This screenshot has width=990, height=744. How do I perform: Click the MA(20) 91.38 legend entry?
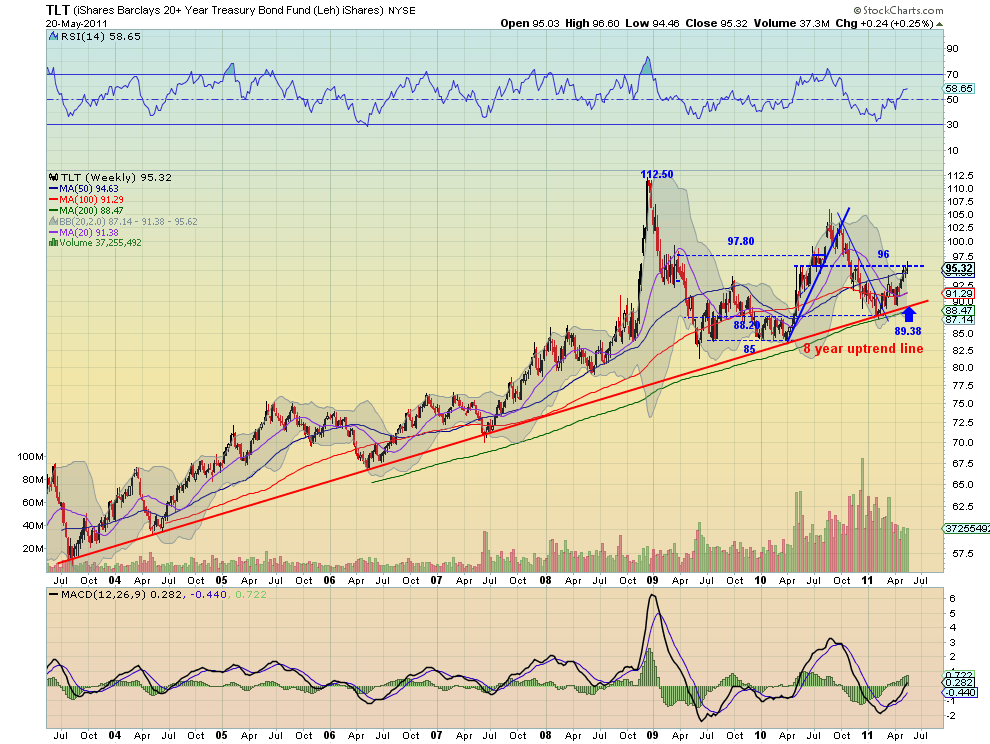tap(83, 232)
